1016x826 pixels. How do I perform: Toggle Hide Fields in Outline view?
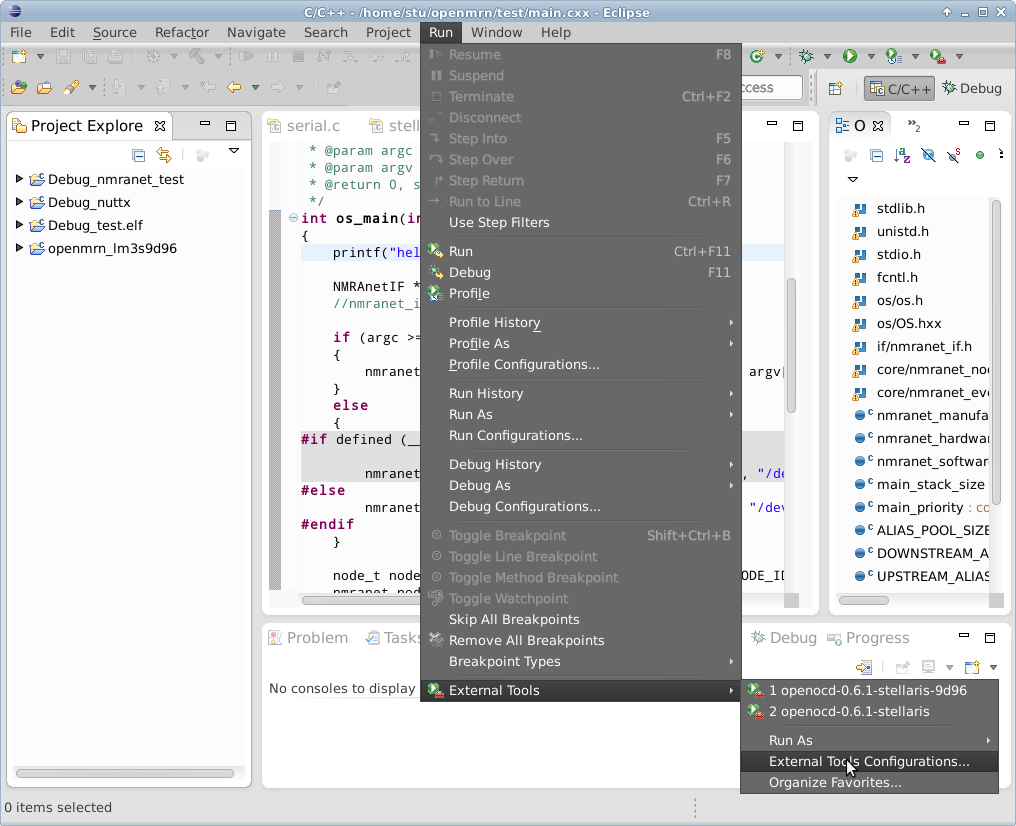(x=928, y=155)
